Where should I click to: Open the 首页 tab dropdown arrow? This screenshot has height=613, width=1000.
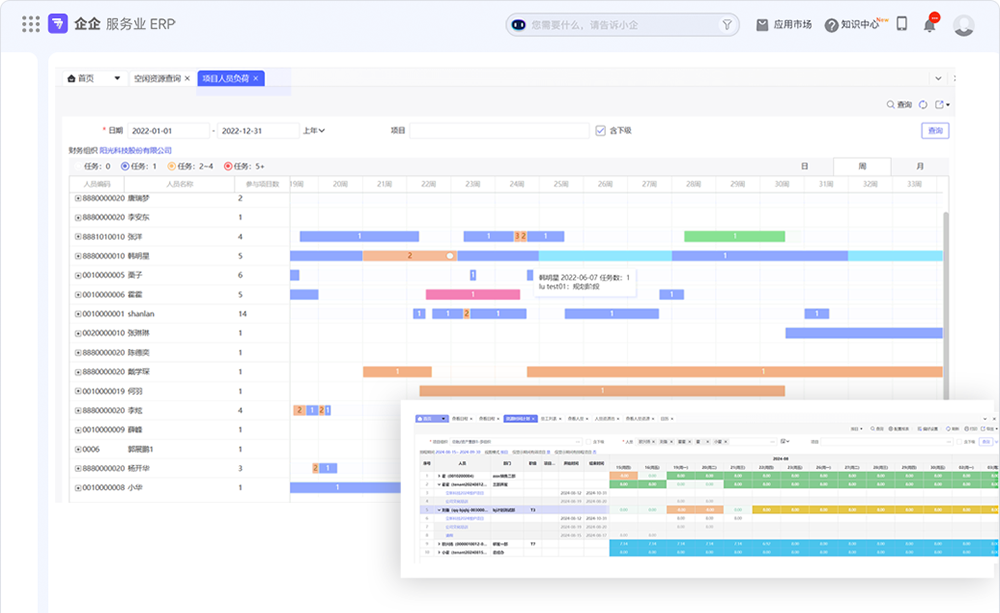point(117,78)
